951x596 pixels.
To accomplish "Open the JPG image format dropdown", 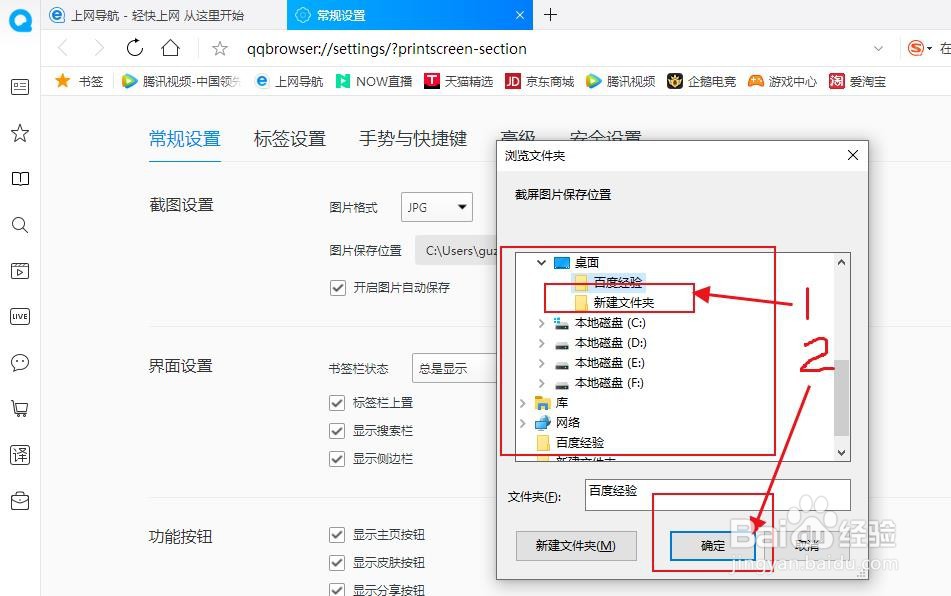I will click(x=437, y=207).
